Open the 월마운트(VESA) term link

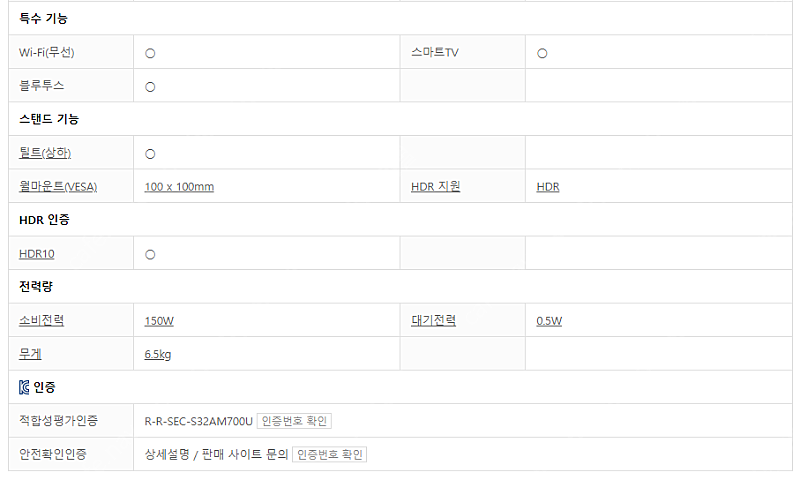[58, 187]
